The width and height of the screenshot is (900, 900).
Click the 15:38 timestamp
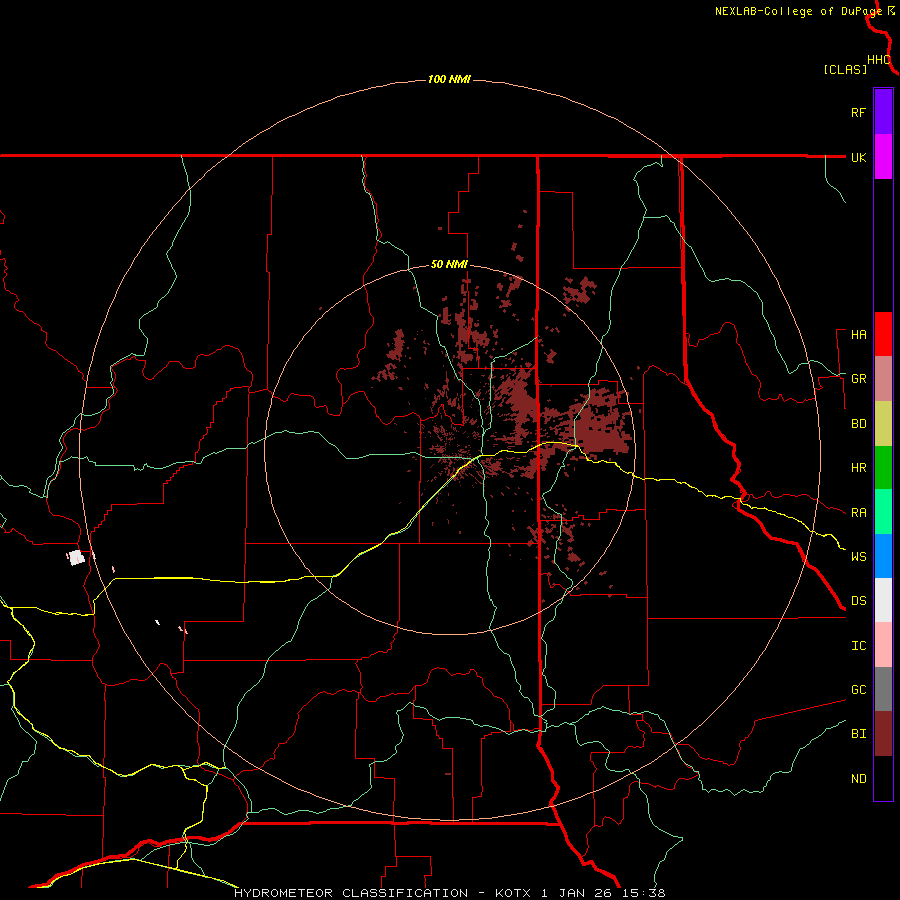[x=645, y=893]
